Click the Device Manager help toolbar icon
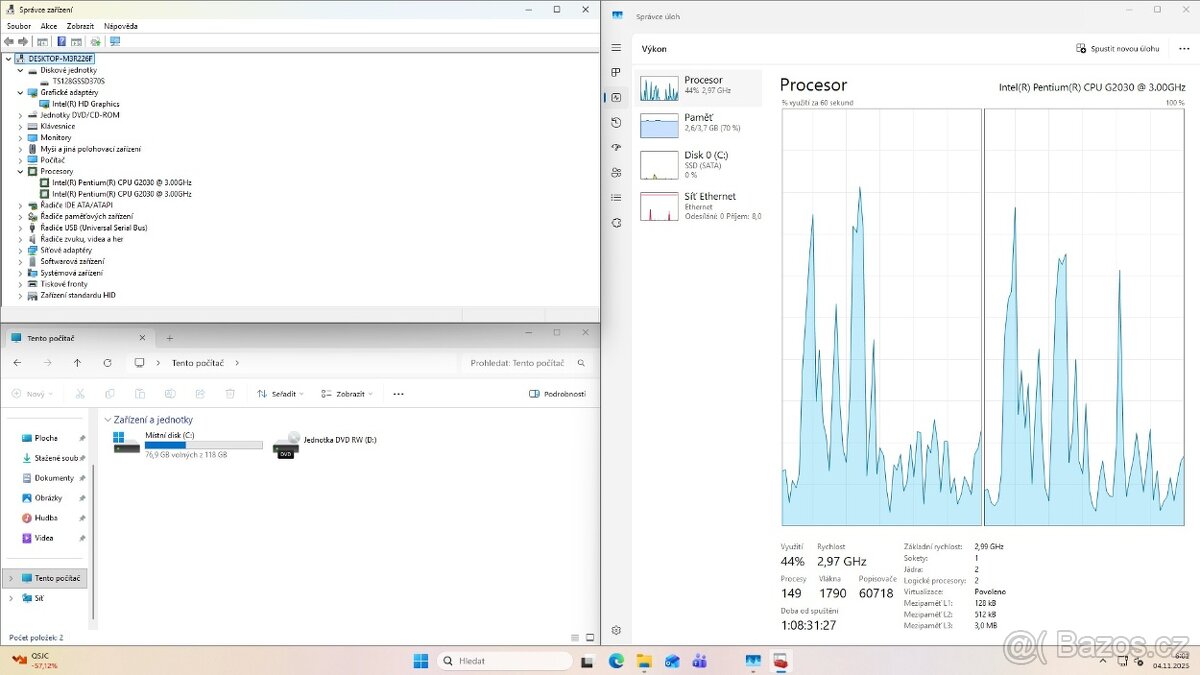Screen dimensions: 1200x675 (61, 42)
